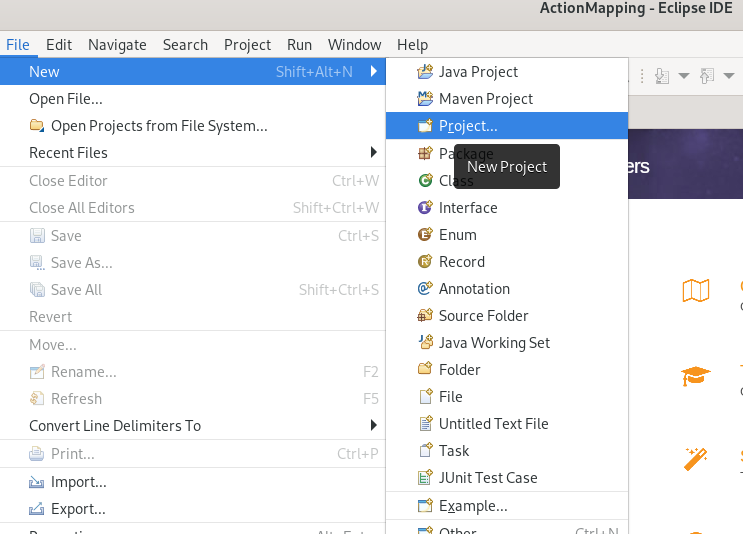Click the orange map overview icon

(x=696, y=290)
